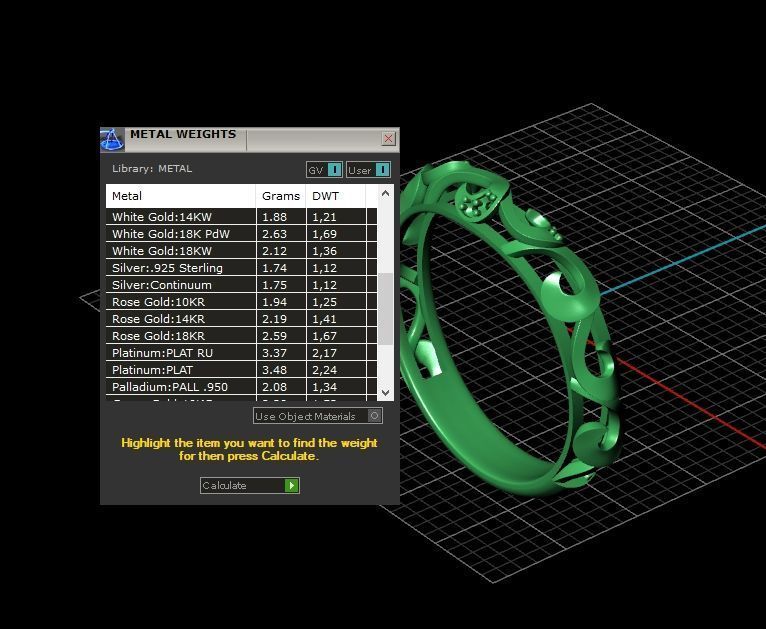The width and height of the screenshot is (766, 629).
Task: Toggle the User library switch
Action: click(x=368, y=170)
